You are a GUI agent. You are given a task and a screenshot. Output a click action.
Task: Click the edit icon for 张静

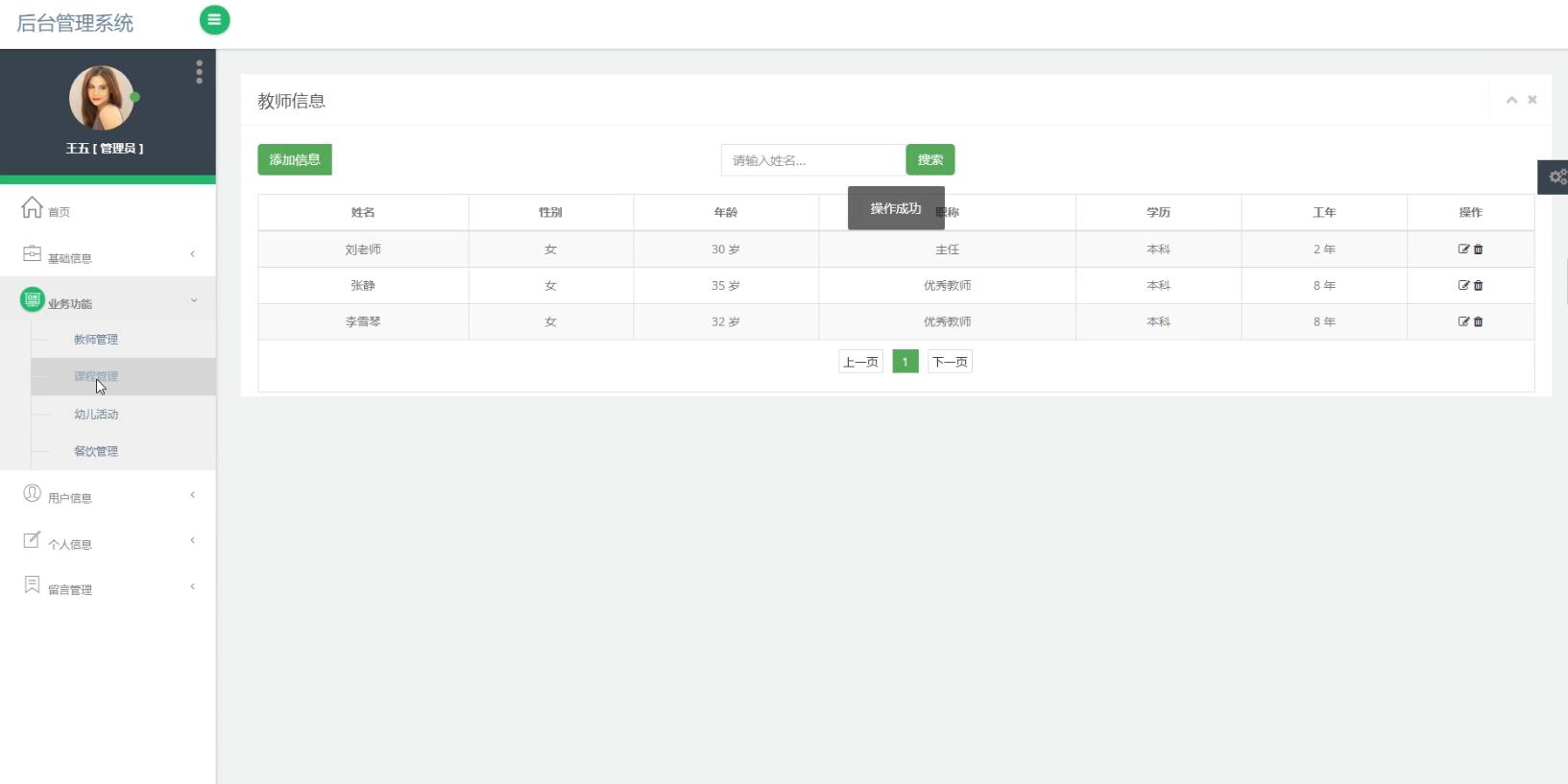(x=1463, y=285)
